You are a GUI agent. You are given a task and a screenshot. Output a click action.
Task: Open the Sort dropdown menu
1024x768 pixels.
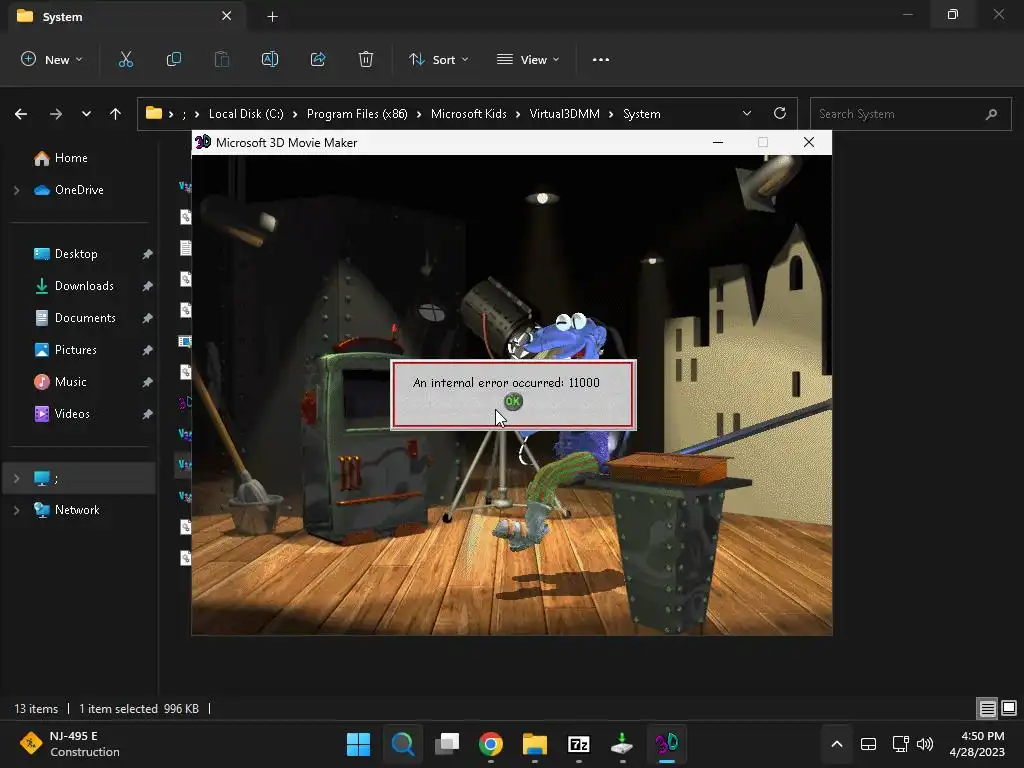click(x=438, y=60)
